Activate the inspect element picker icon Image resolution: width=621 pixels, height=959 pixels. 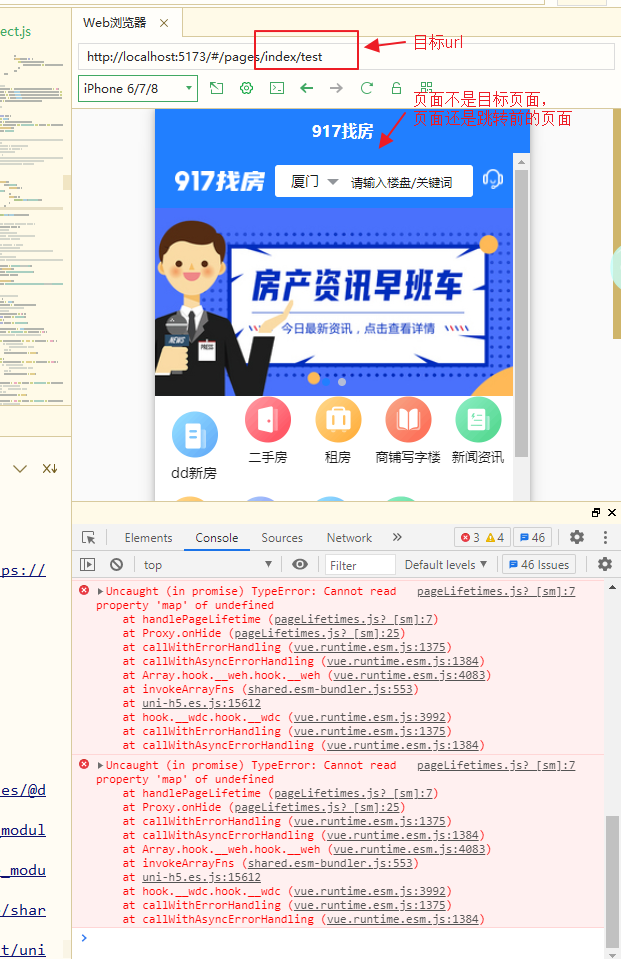pos(89,538)
